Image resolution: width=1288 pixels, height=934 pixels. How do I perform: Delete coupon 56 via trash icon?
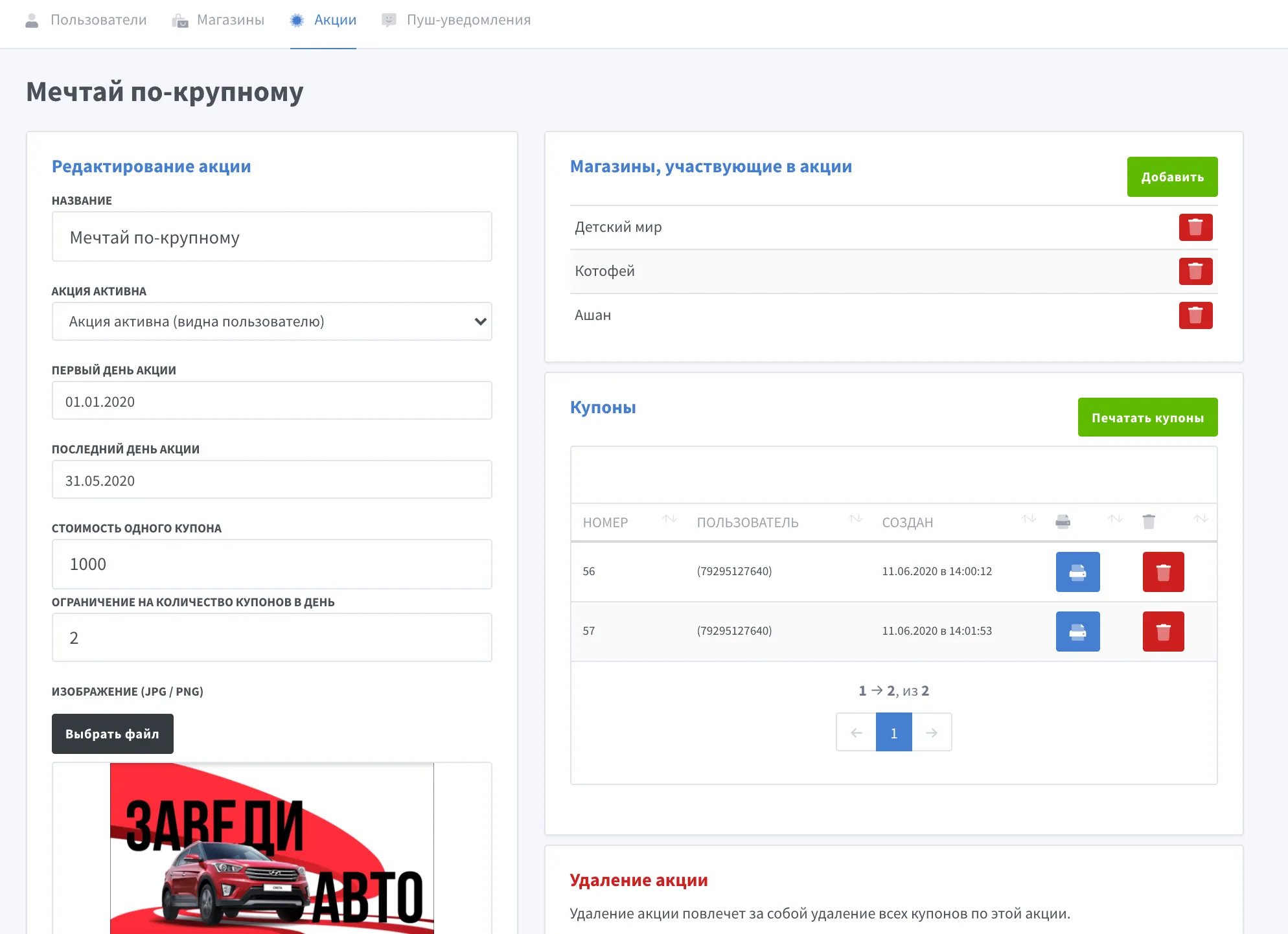(x=1163, y=572)
